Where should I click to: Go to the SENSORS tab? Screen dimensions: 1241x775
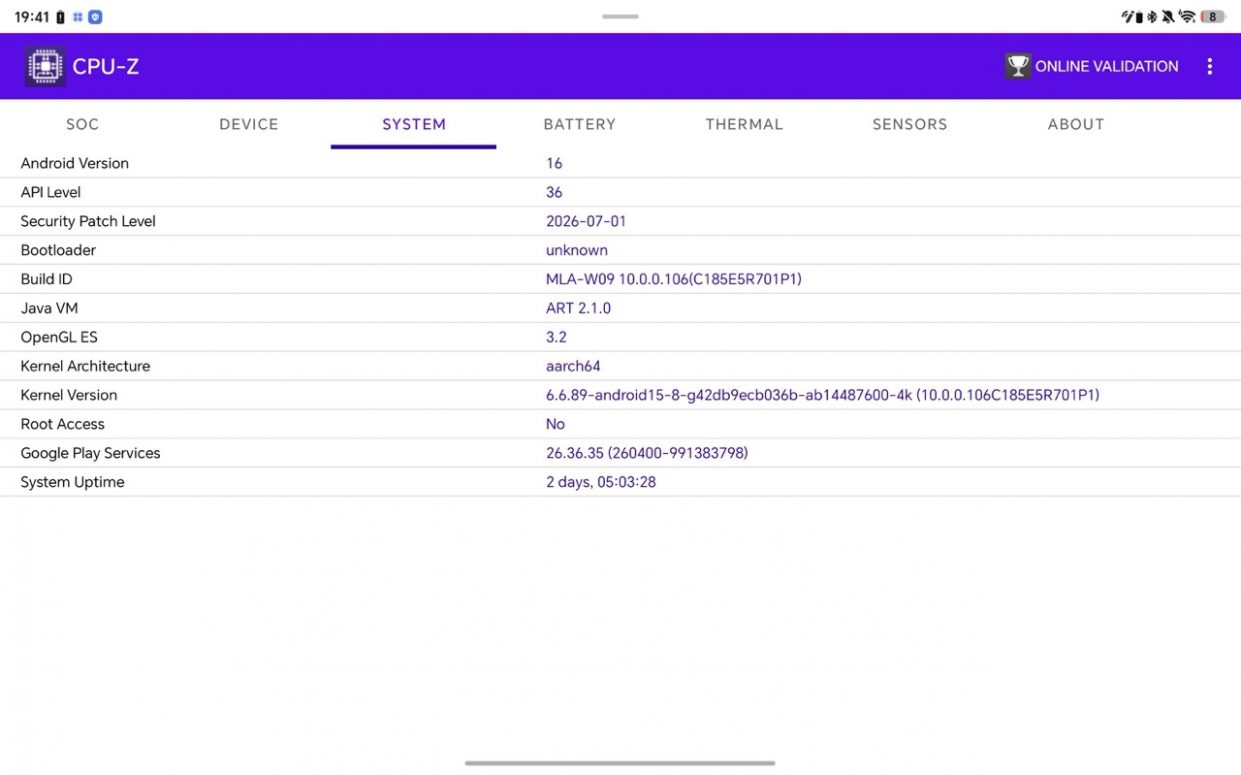[x=910, y=124]
